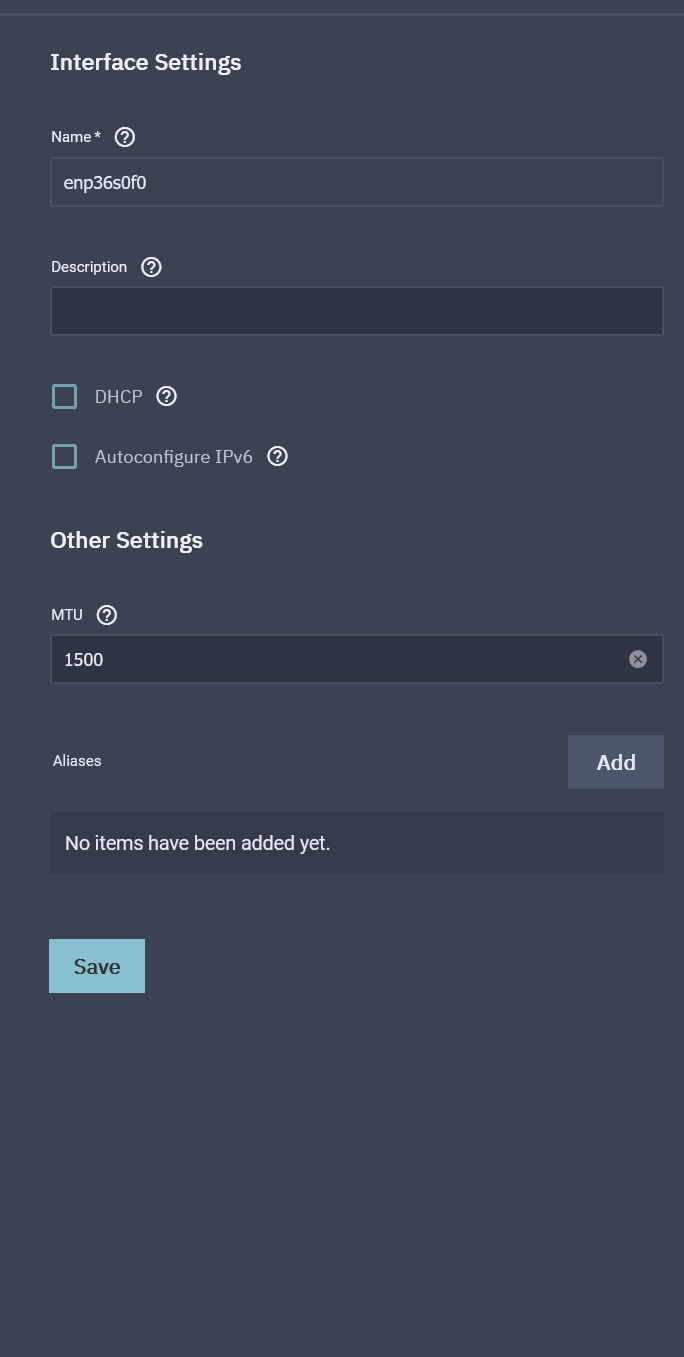Save the interface settings
The height and width of the screenshot is (1357, 684).
[x=97, y=966]
